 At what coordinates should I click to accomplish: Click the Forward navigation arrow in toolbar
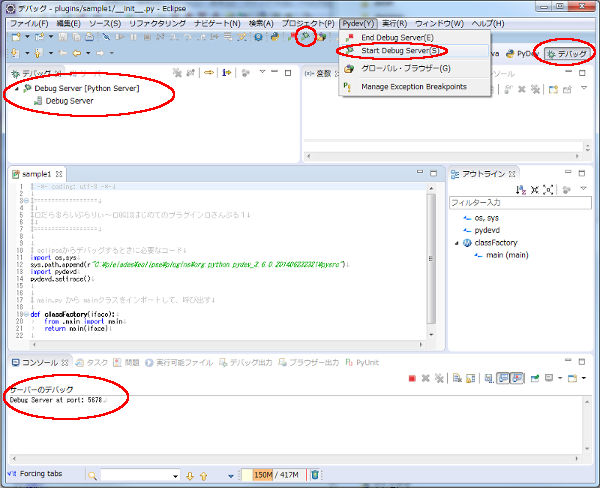(100, 53)
